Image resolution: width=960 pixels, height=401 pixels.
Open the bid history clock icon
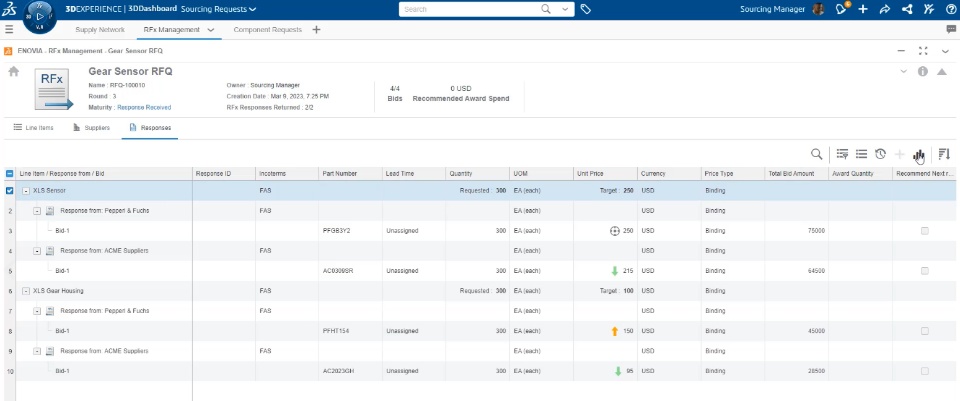click(x=879, y=154)
